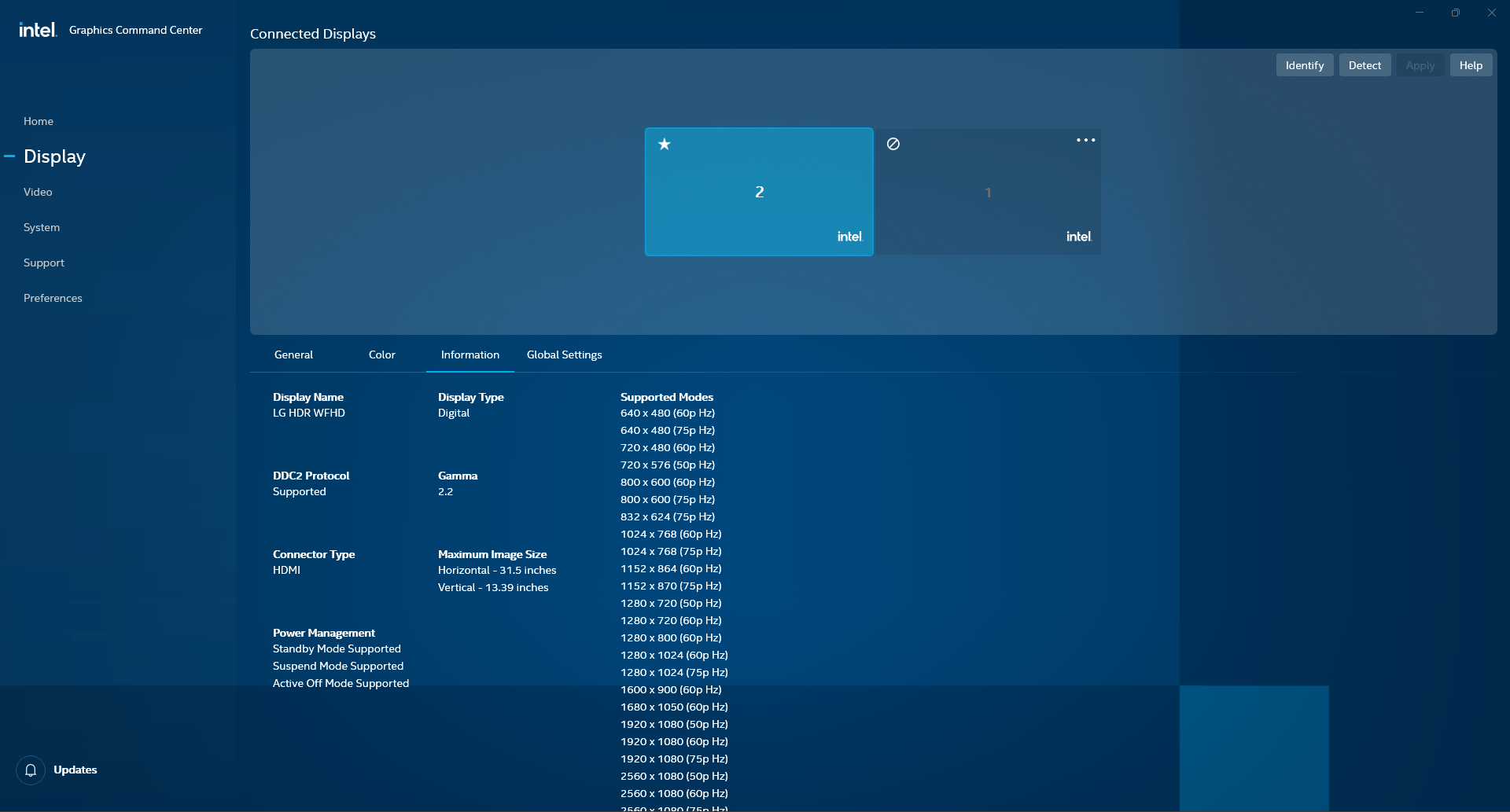Open the Support section
1510x812 pixels.
[44, 263]
